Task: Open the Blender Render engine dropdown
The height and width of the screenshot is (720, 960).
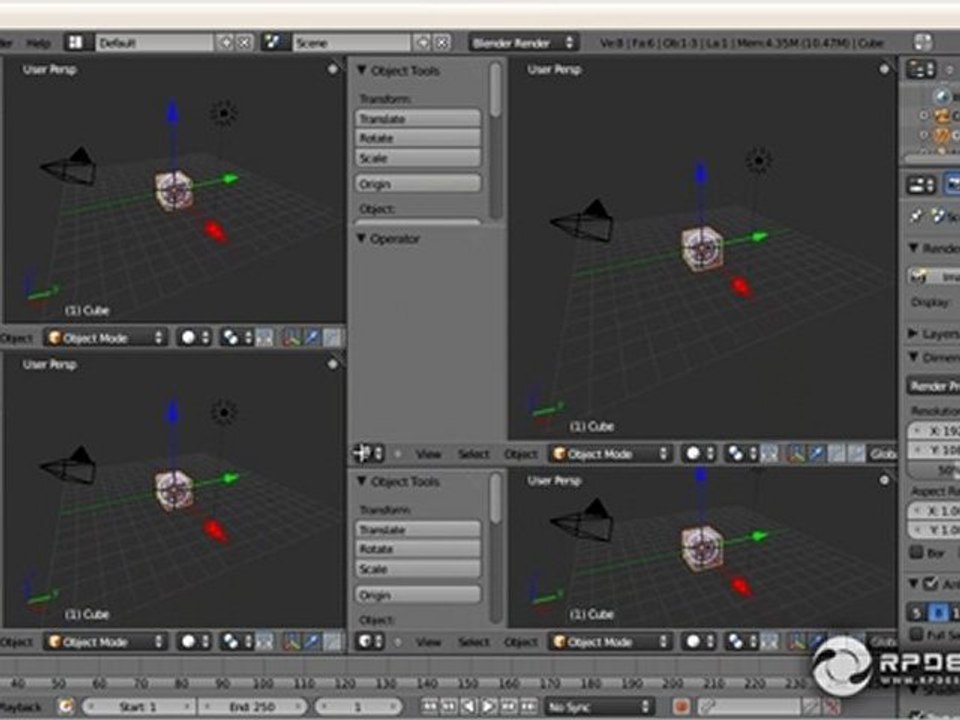Action: [x=523, y=42]
